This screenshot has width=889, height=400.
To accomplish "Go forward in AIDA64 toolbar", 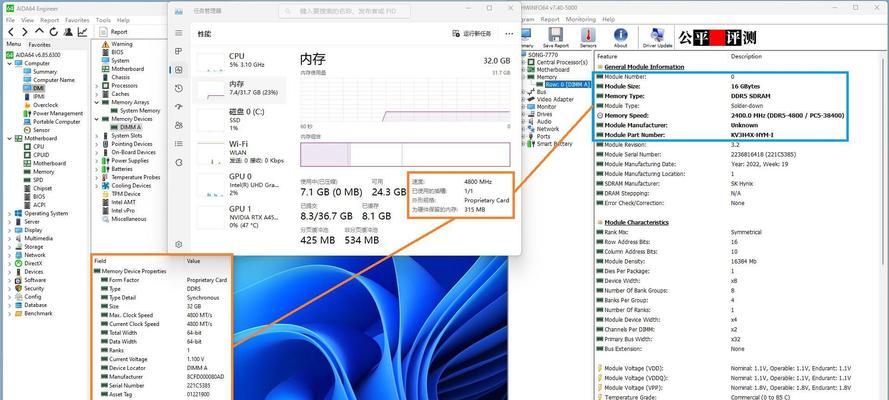I will [24, 32].
